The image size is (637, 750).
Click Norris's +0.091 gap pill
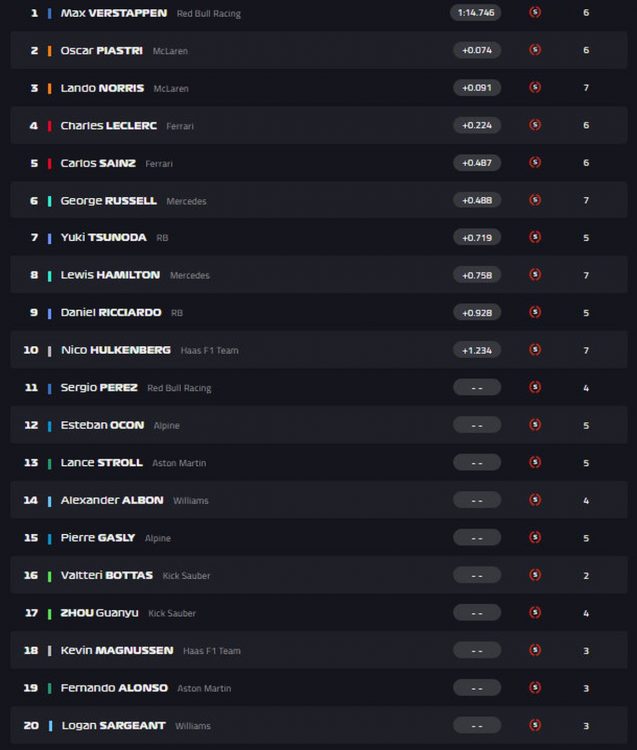477,88
